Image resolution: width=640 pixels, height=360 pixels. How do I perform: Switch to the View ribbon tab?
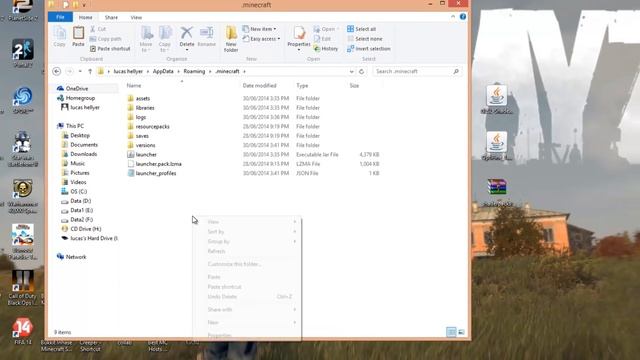[x=136, y=17]
